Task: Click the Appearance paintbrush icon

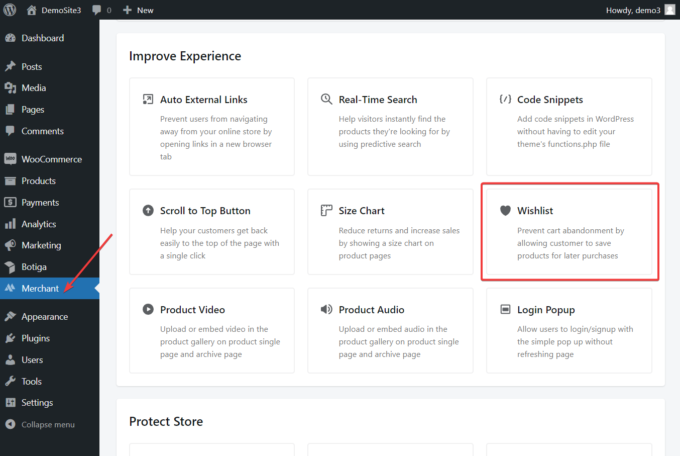Action: (10, 316)
